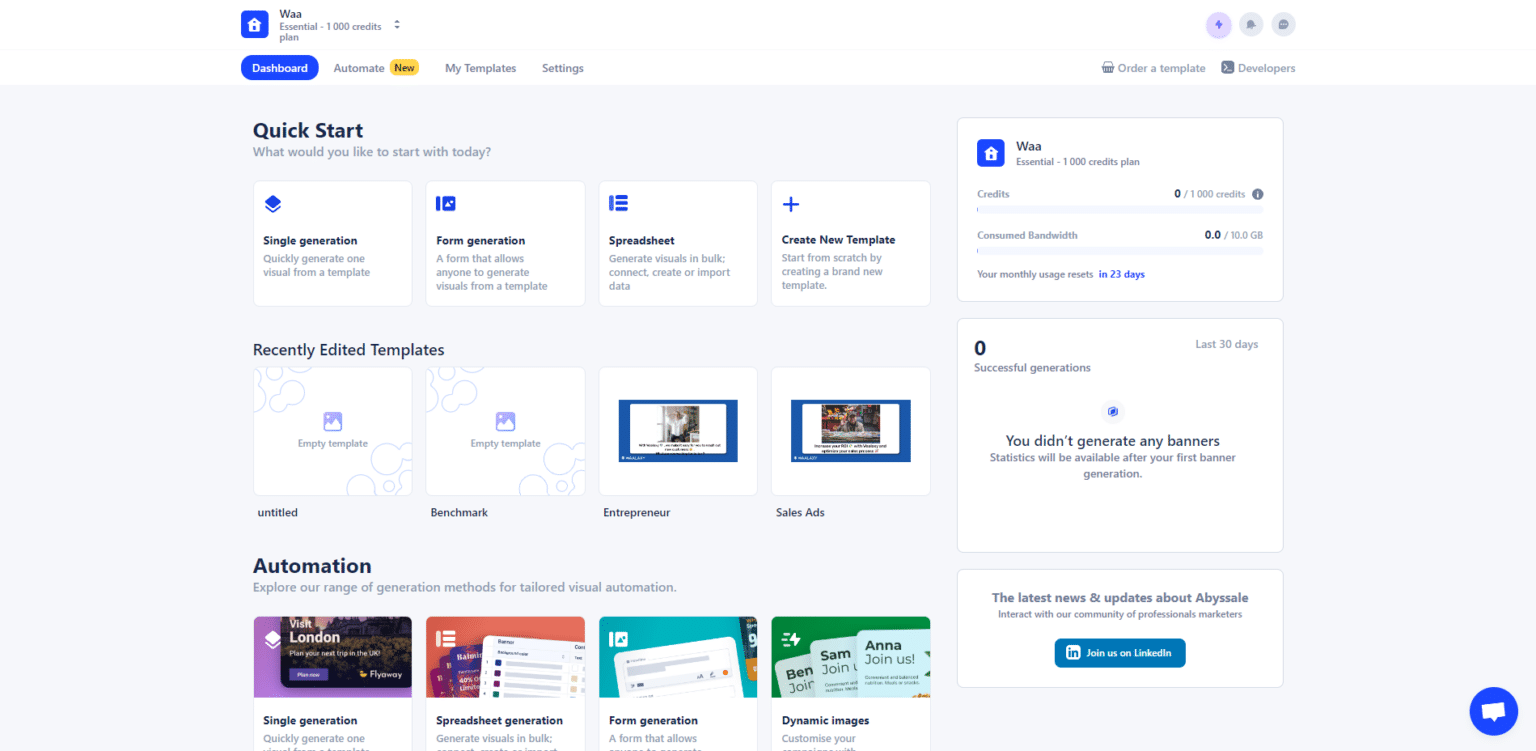
Task: Click the Form generation icon in Quick Start
Action: pyautogui.click(x=446, y=204)
